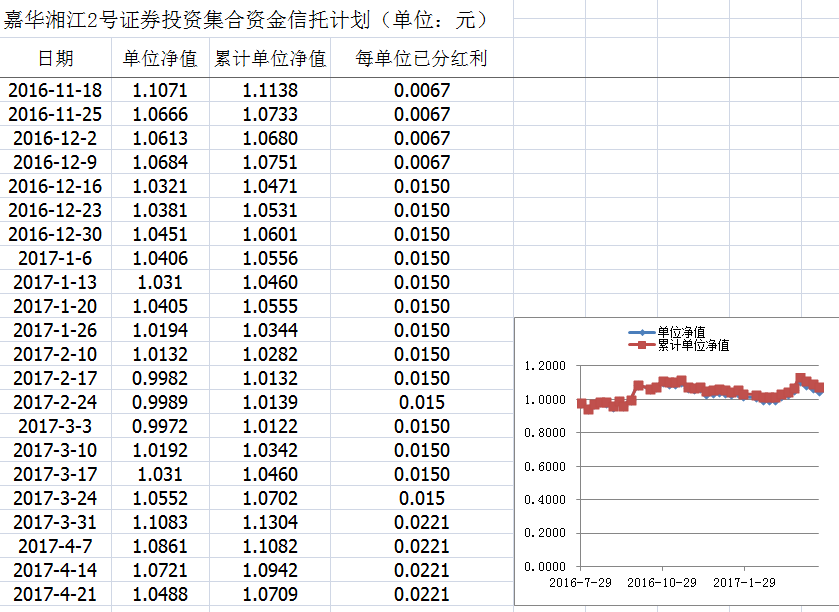Select the cumulative value cell 1.1138
The width and height of the screenshot is (839, 612).
270,90
